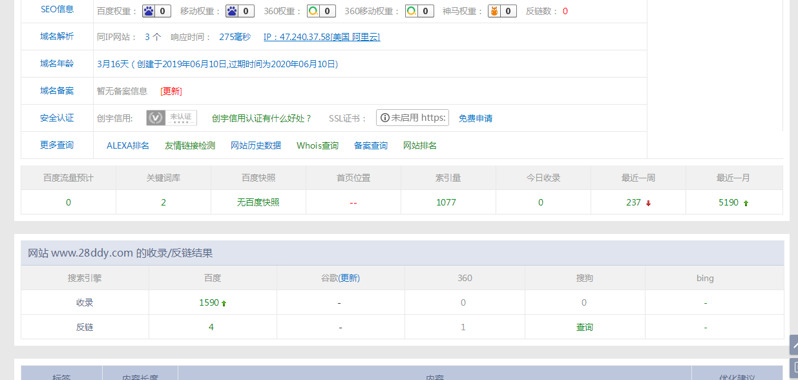Click the 暂无备案信息 text
798x380 pixels.
pyautogui.click(x=122, y=92)
